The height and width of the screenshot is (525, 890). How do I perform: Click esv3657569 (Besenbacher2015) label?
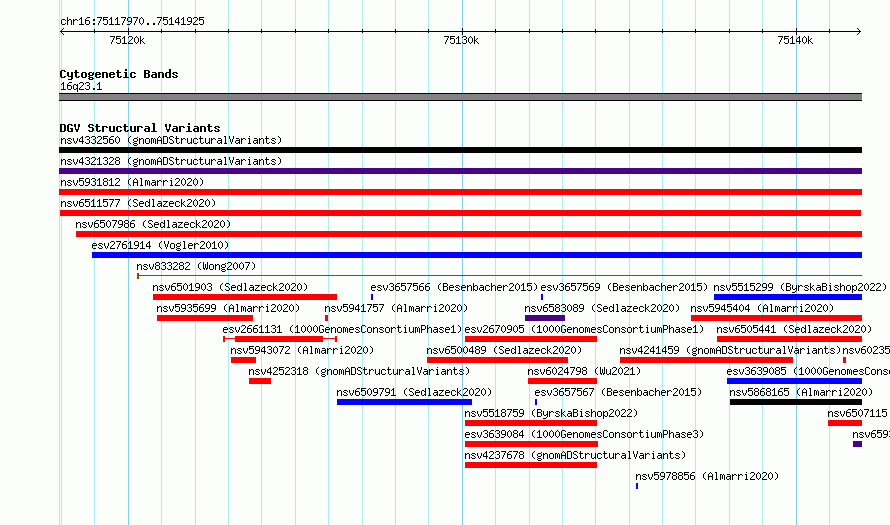pos(624,287)
